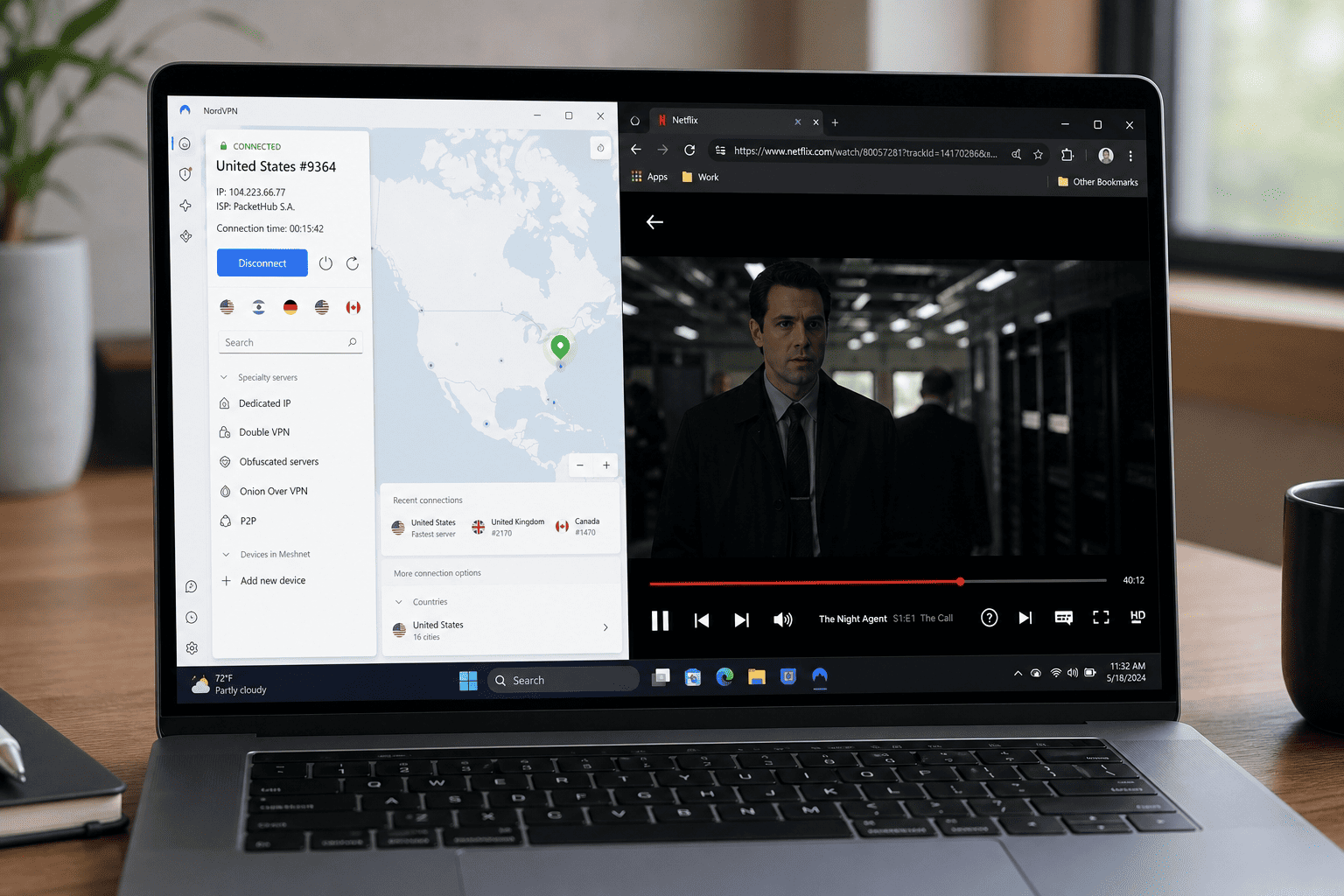Click the magnifier icon in NordVPN search field
Viewport: 1344px width, 896px height.
352,342
